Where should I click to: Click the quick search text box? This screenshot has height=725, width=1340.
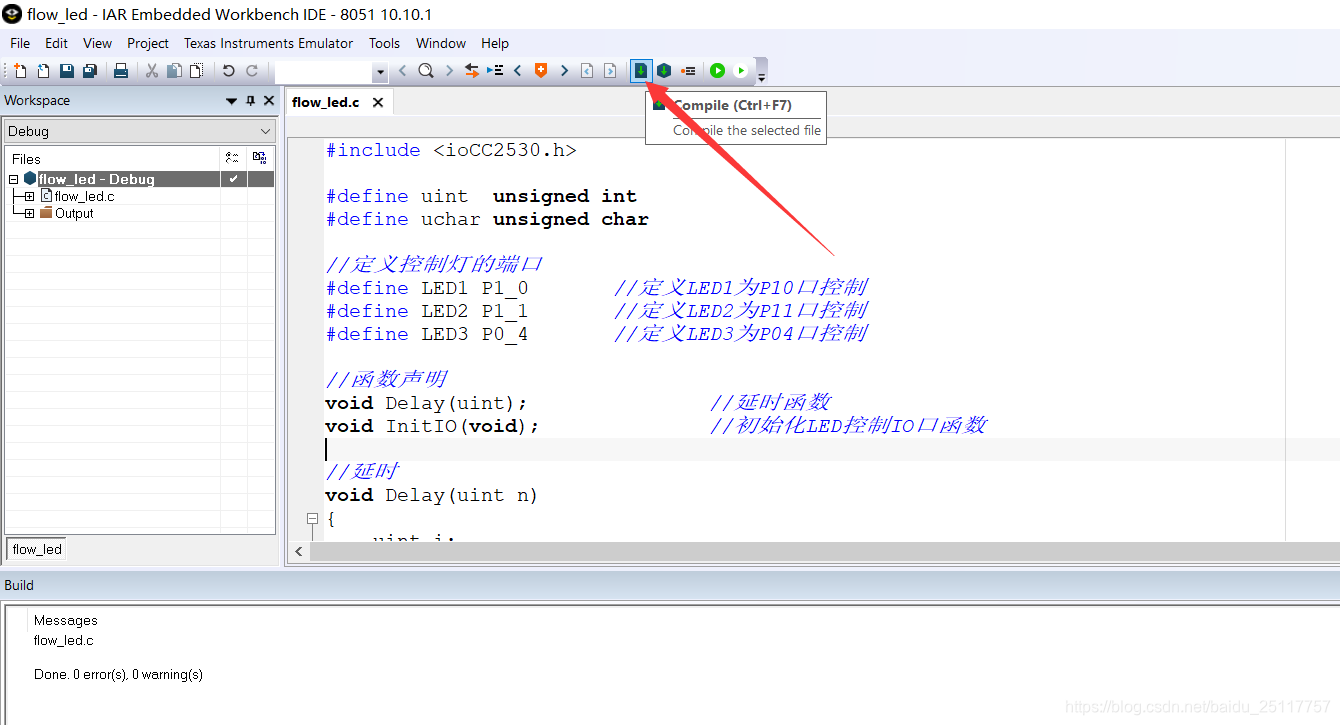[324, 72]
